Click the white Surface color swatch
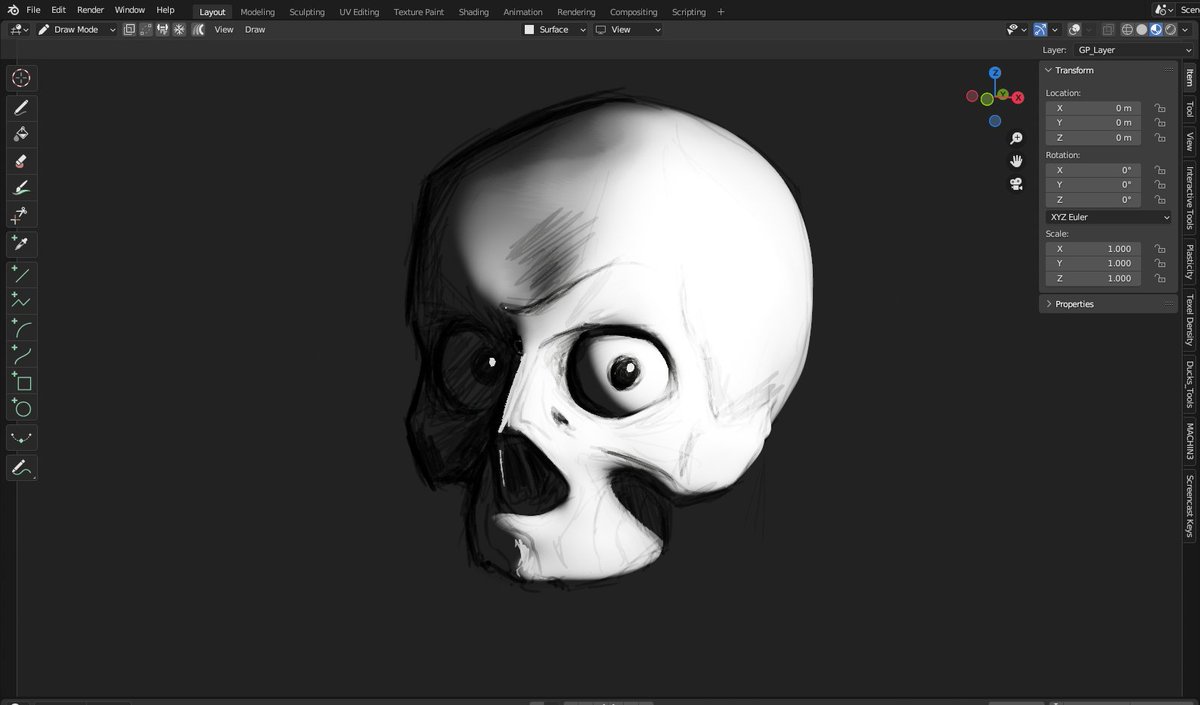Viewport: 1200px width, 705px height. pos(529,30)
